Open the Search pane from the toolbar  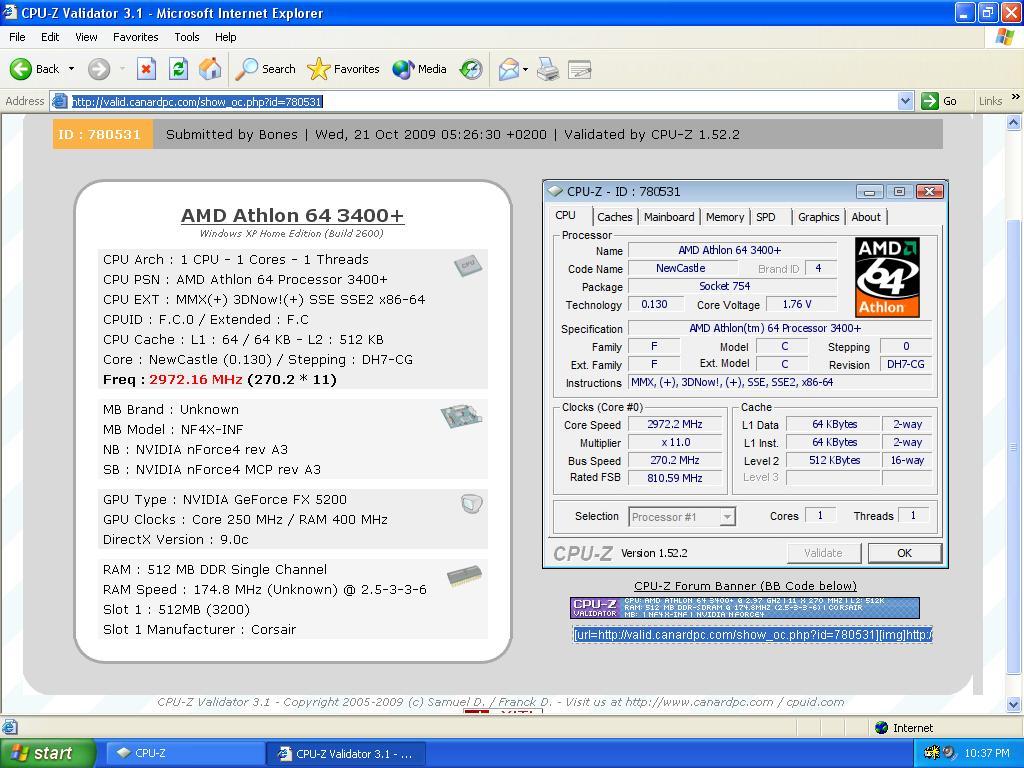click(x=266, y=69)
